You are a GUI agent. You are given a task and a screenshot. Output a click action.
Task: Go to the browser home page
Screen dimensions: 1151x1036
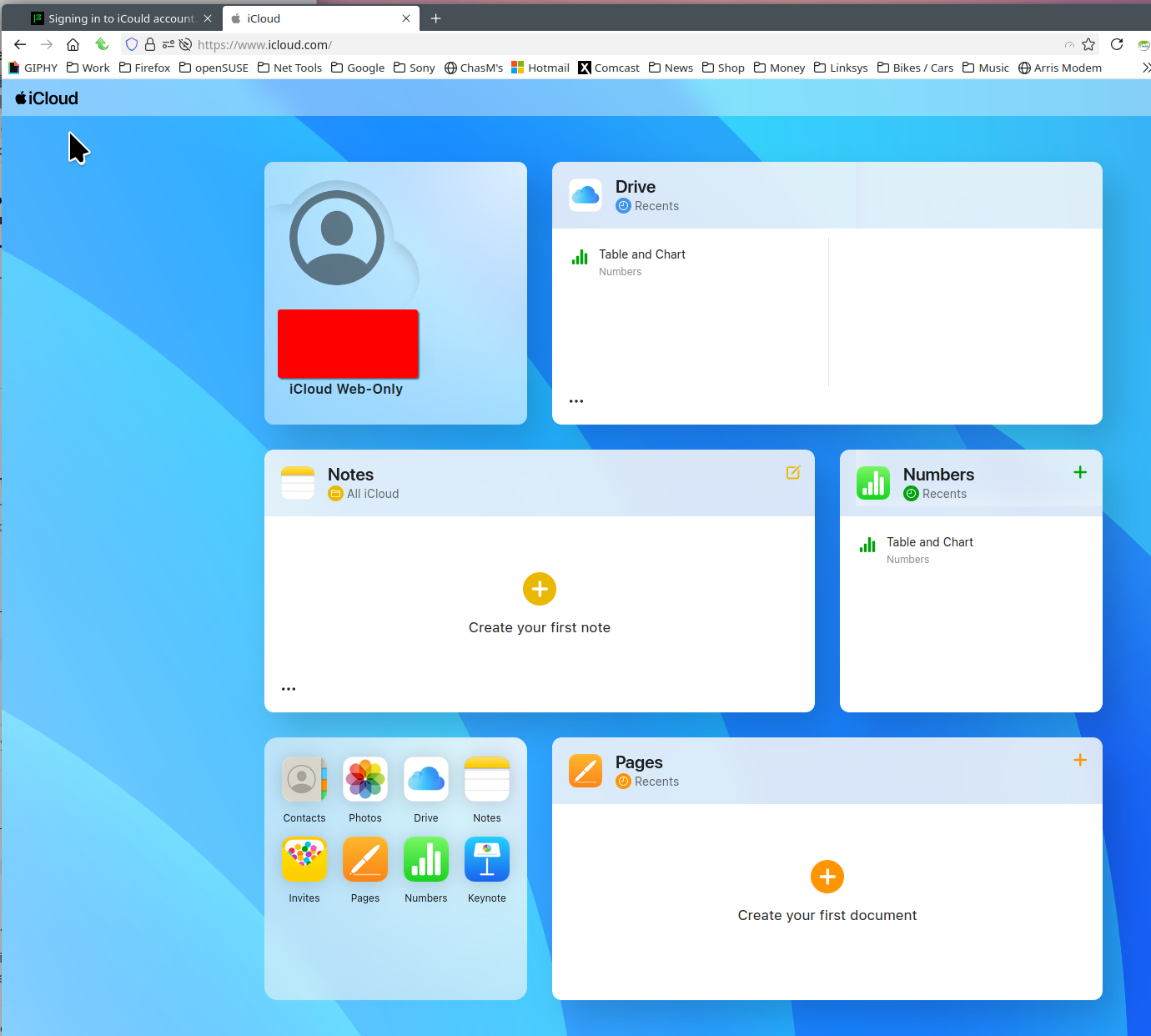coord(73,45)
